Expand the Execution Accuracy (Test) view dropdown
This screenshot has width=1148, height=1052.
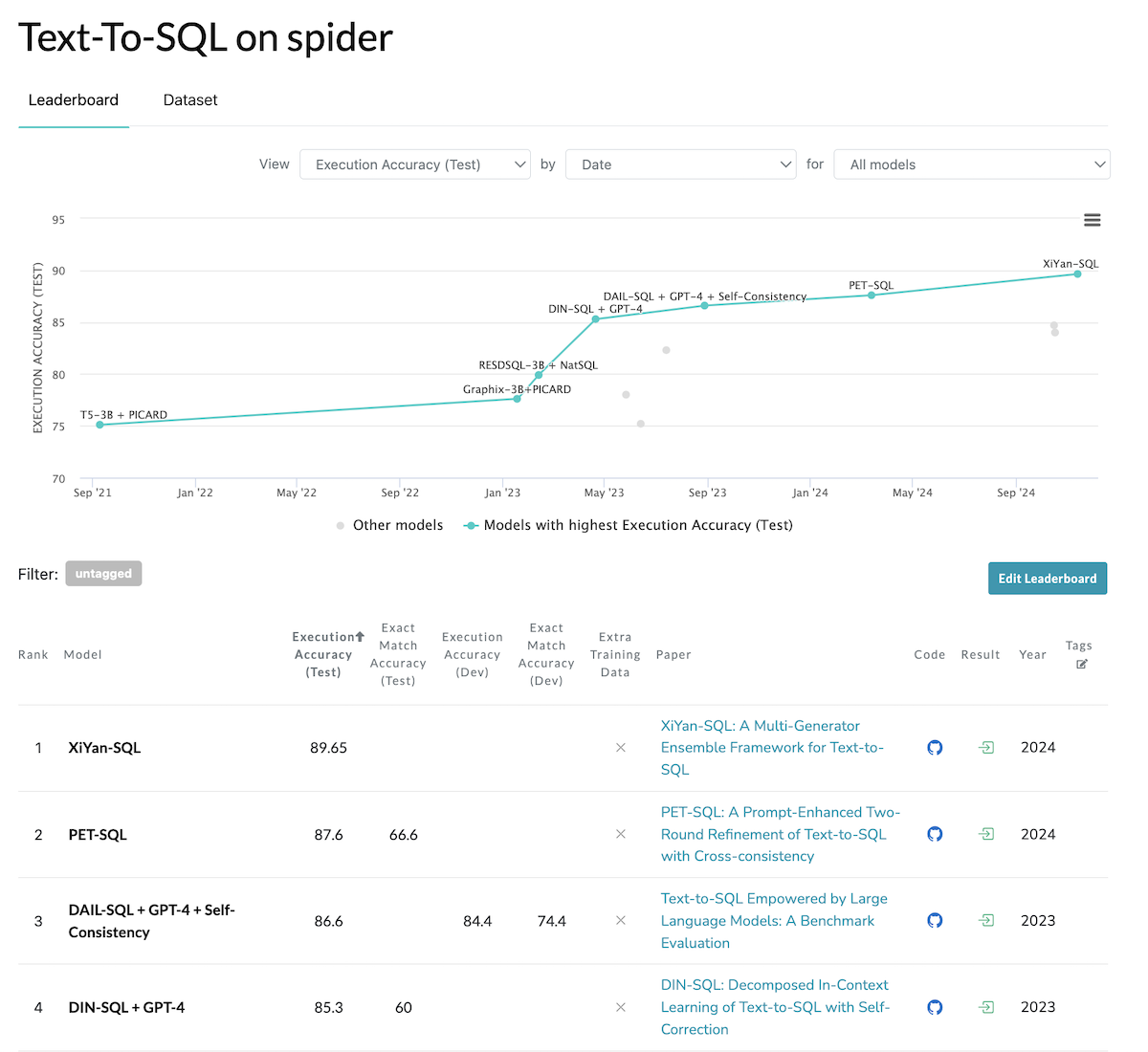point(415,164)
